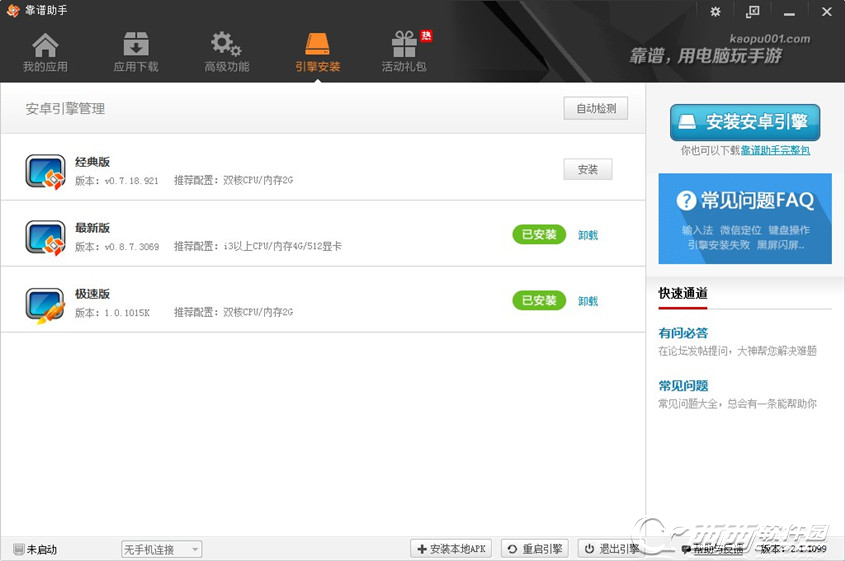
Task: Open 常见问题 quick link
Action: click(x=683, y=386)
